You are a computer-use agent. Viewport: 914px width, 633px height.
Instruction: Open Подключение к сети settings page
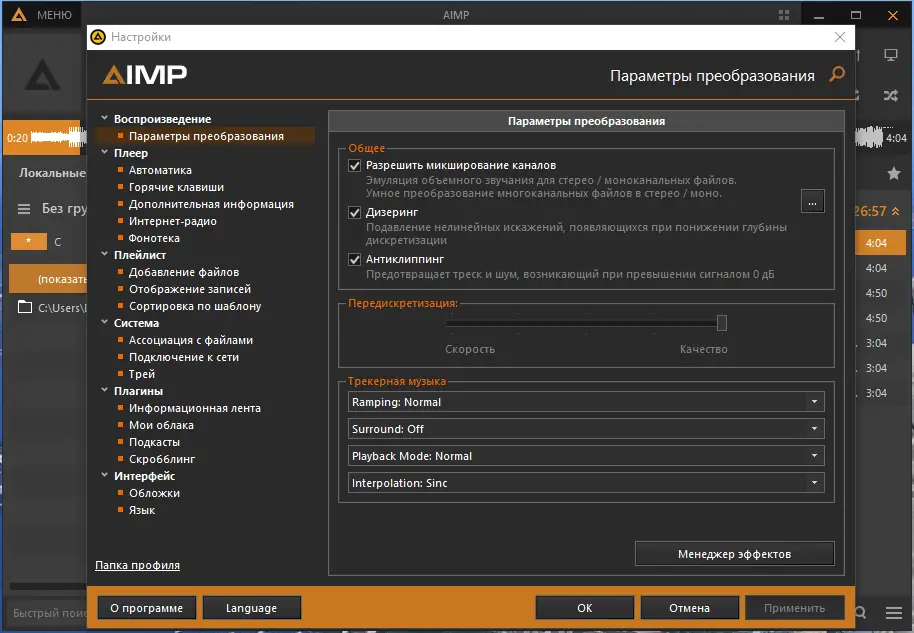point(184,357)
